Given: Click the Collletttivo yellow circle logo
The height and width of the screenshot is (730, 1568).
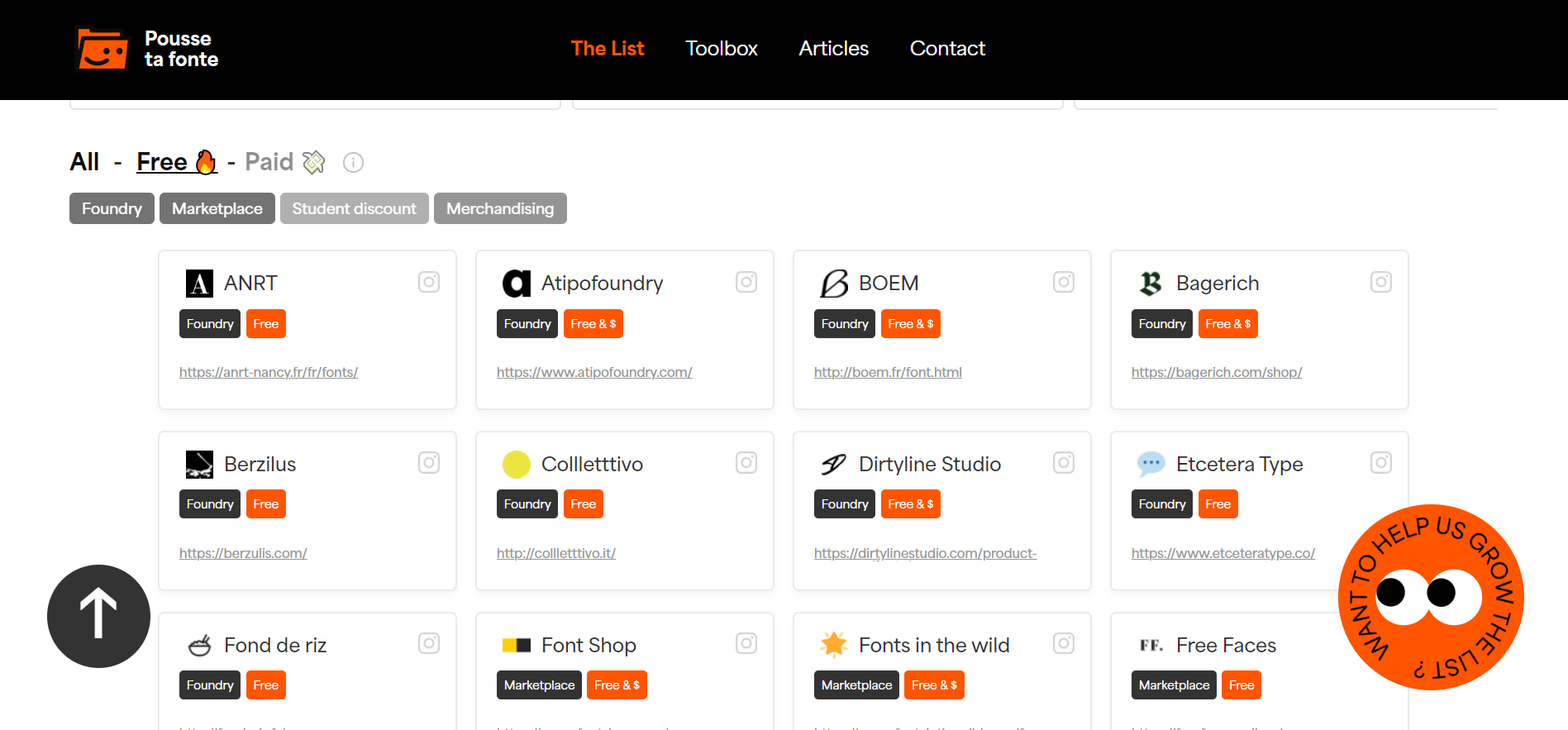Looking at the screenshot, I should click(x=517, y=465).
